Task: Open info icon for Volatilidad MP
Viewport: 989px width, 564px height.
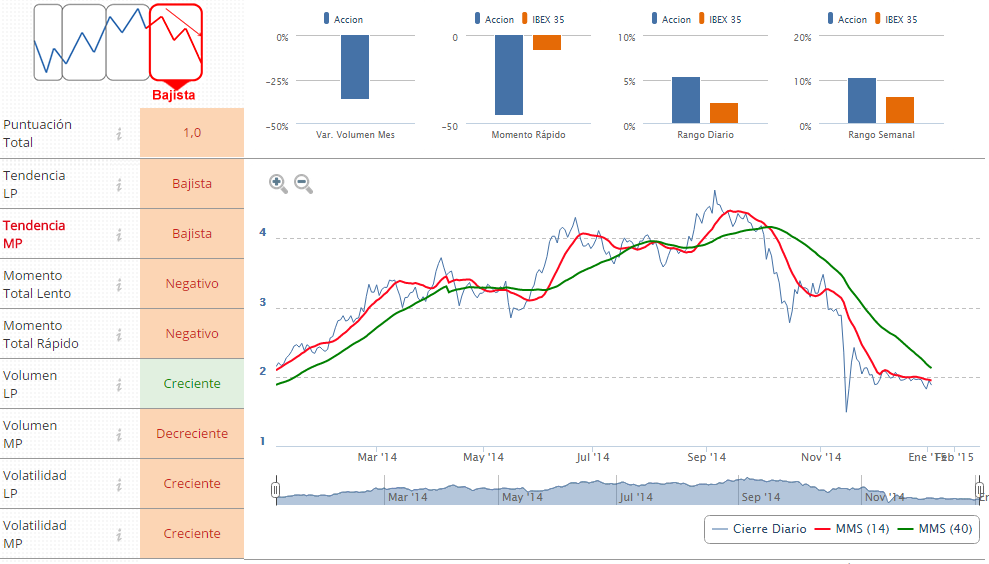Action: (119, 534)
